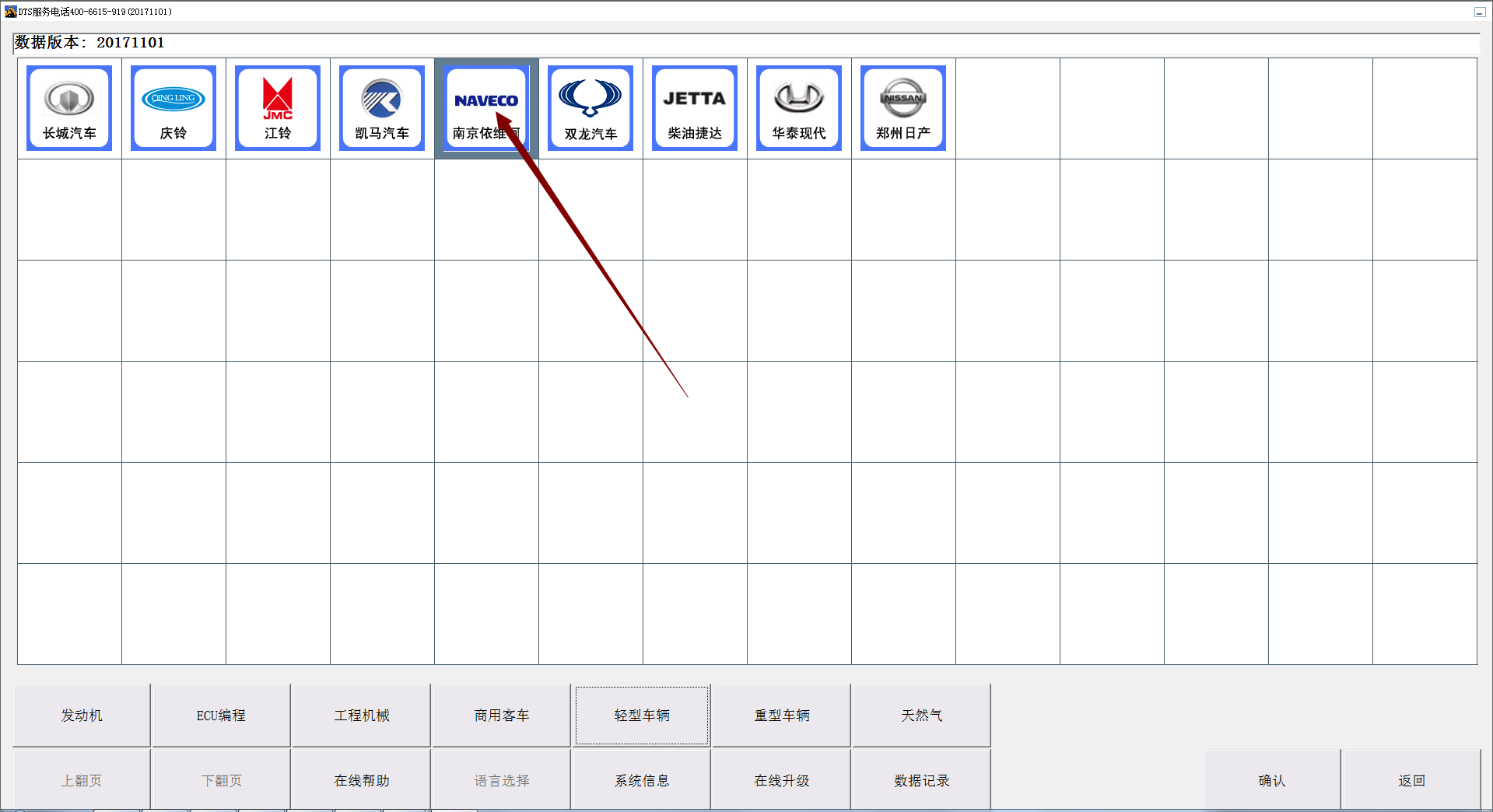Switch to the 工程机械 category
This screenshot has height=812, width=1493.
(362, 716)
